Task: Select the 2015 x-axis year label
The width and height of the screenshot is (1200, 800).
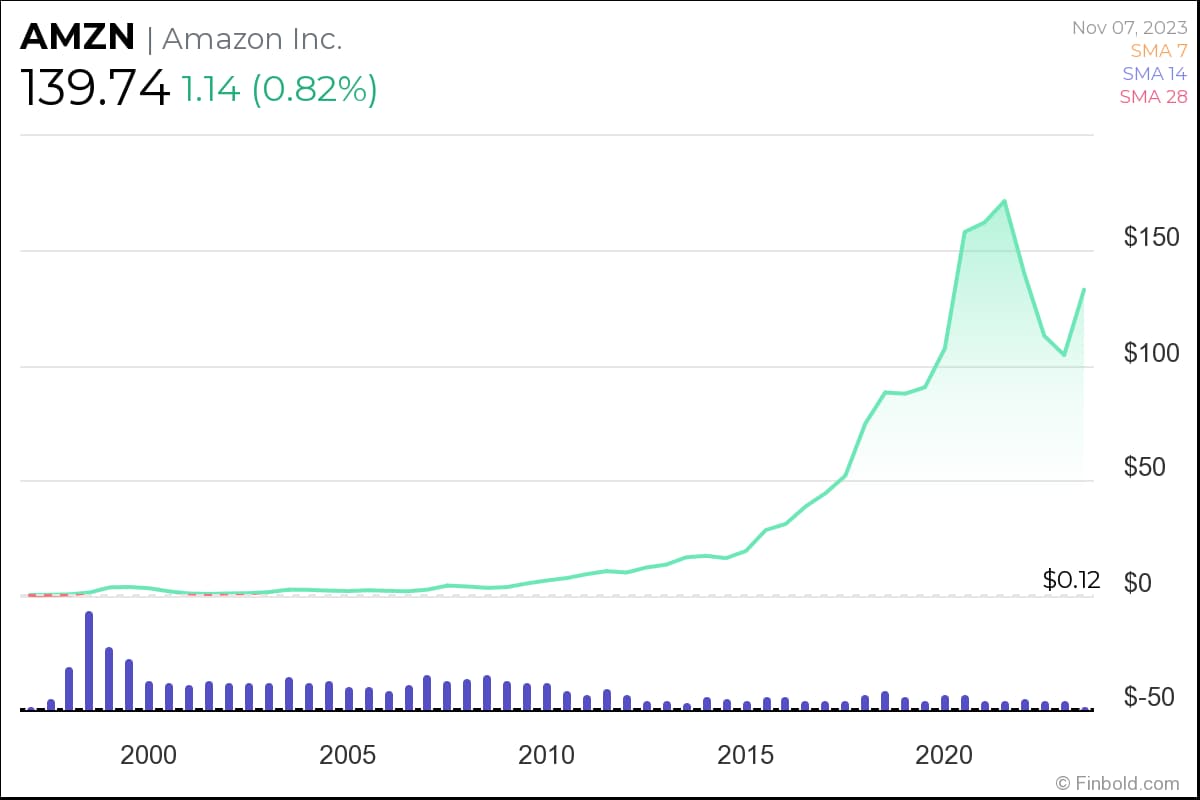Action: tap(745, 755)
